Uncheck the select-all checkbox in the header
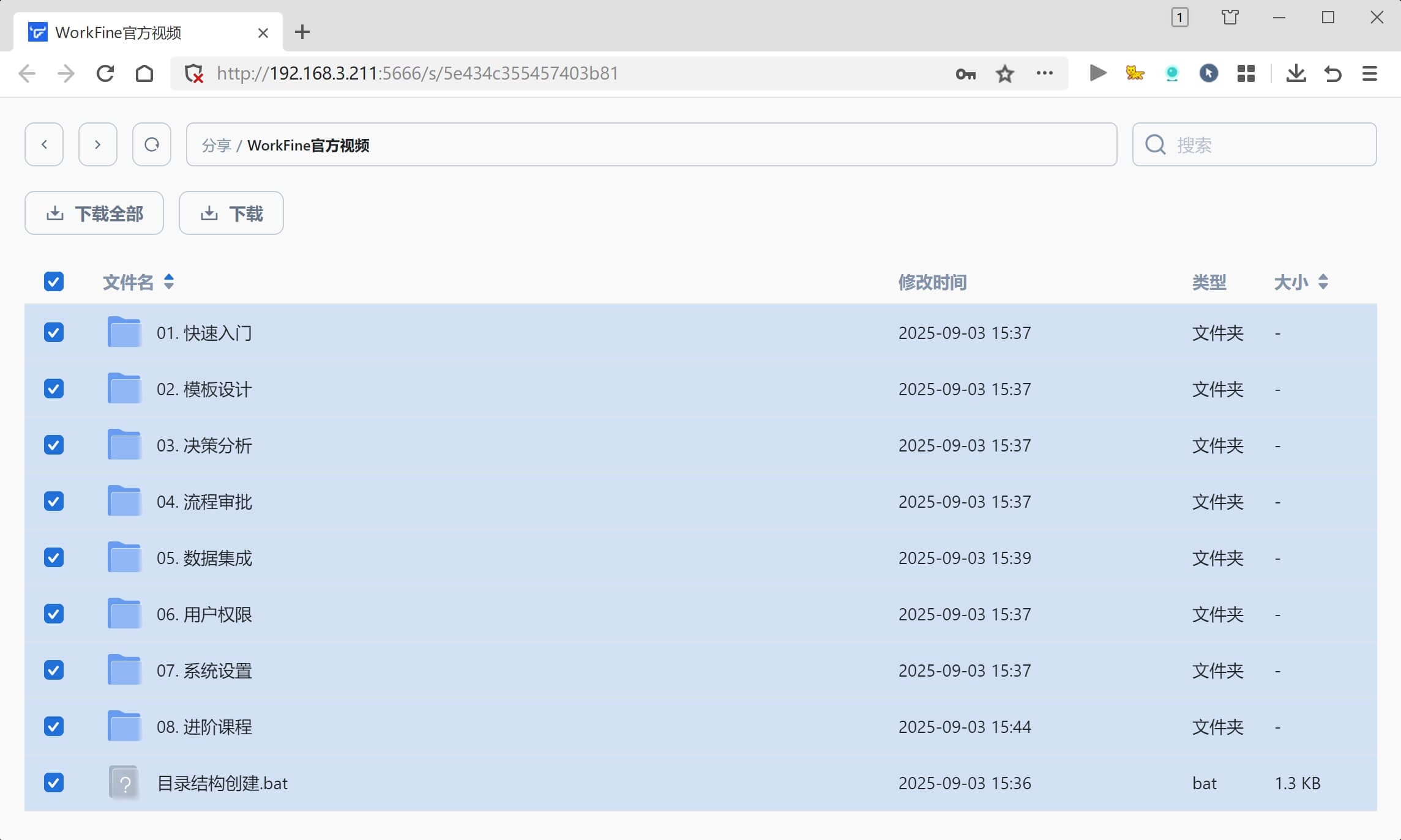Image resolution: width=1401 pixels, height=840 pixels. coord(54,281)
